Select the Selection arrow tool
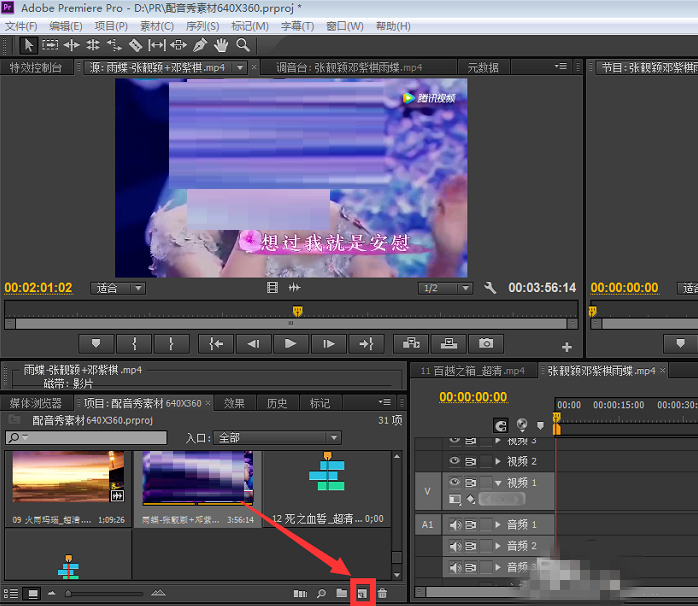 point(28,45)
